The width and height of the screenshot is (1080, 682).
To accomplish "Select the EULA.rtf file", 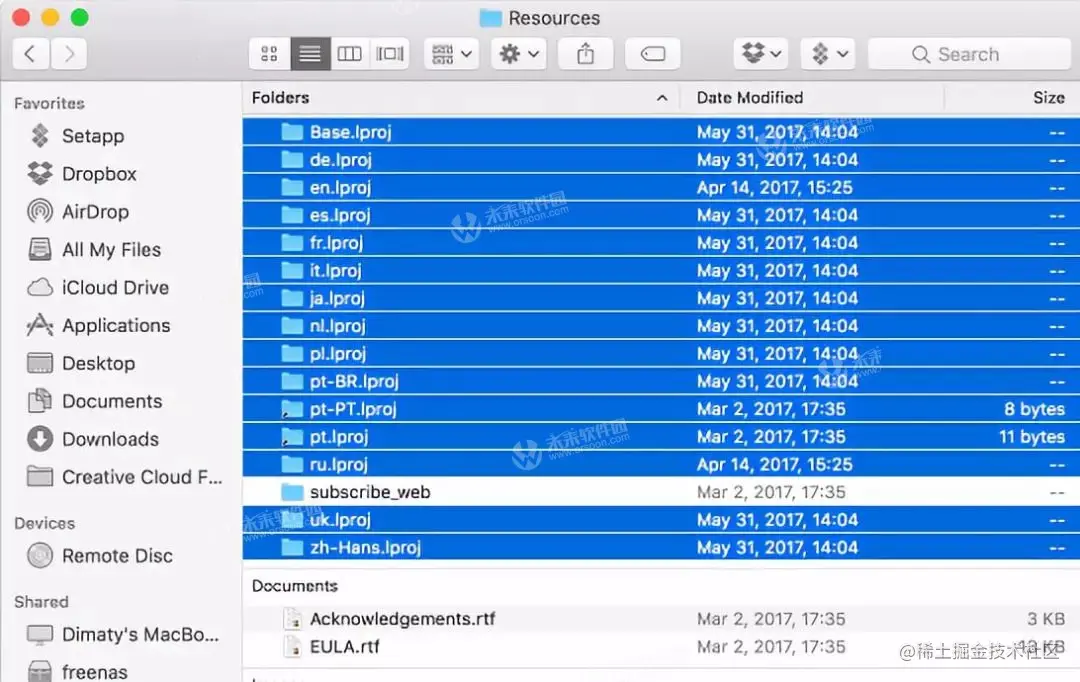I will click(661, 647).
